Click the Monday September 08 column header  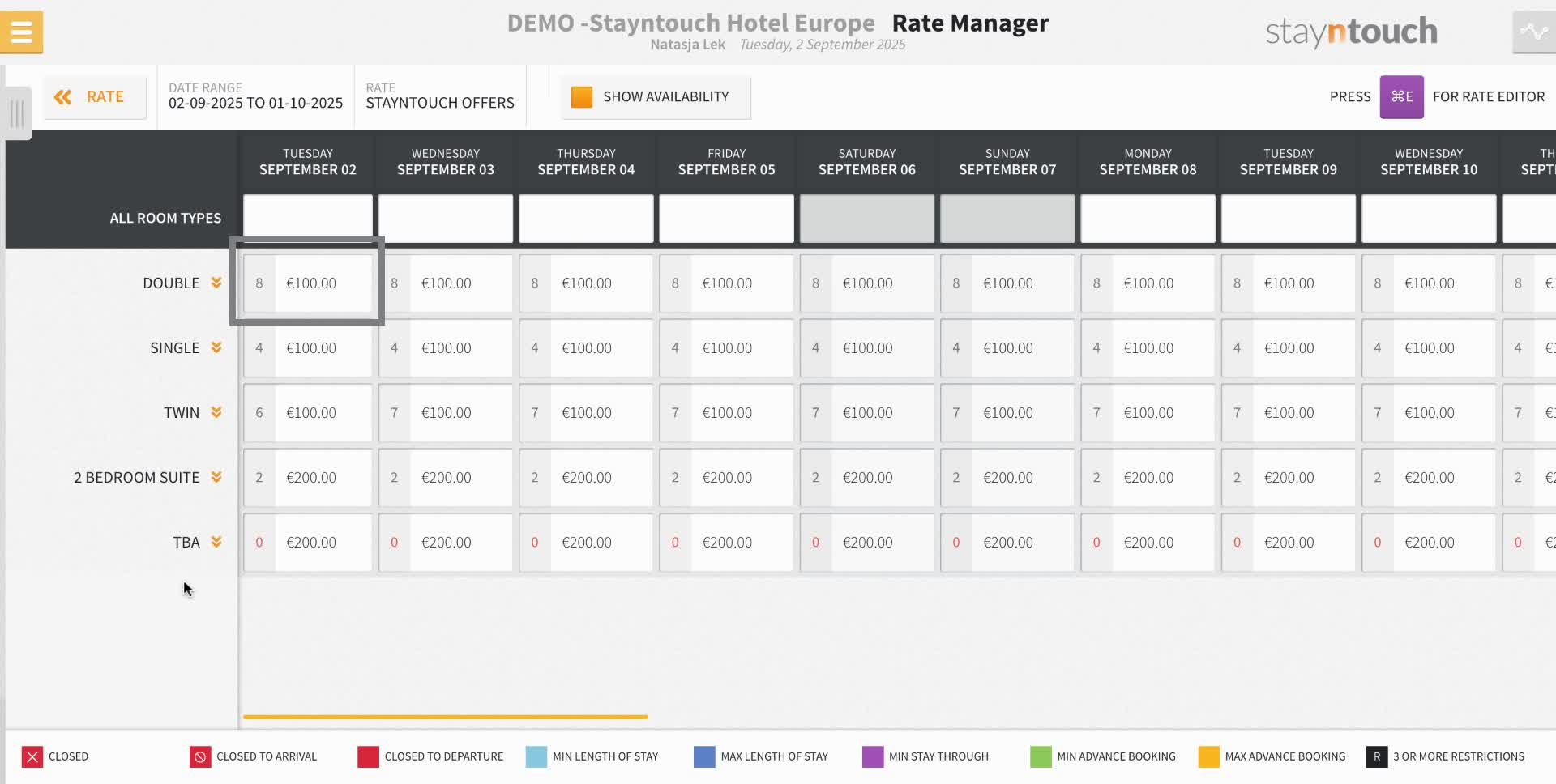point(1148,161)
